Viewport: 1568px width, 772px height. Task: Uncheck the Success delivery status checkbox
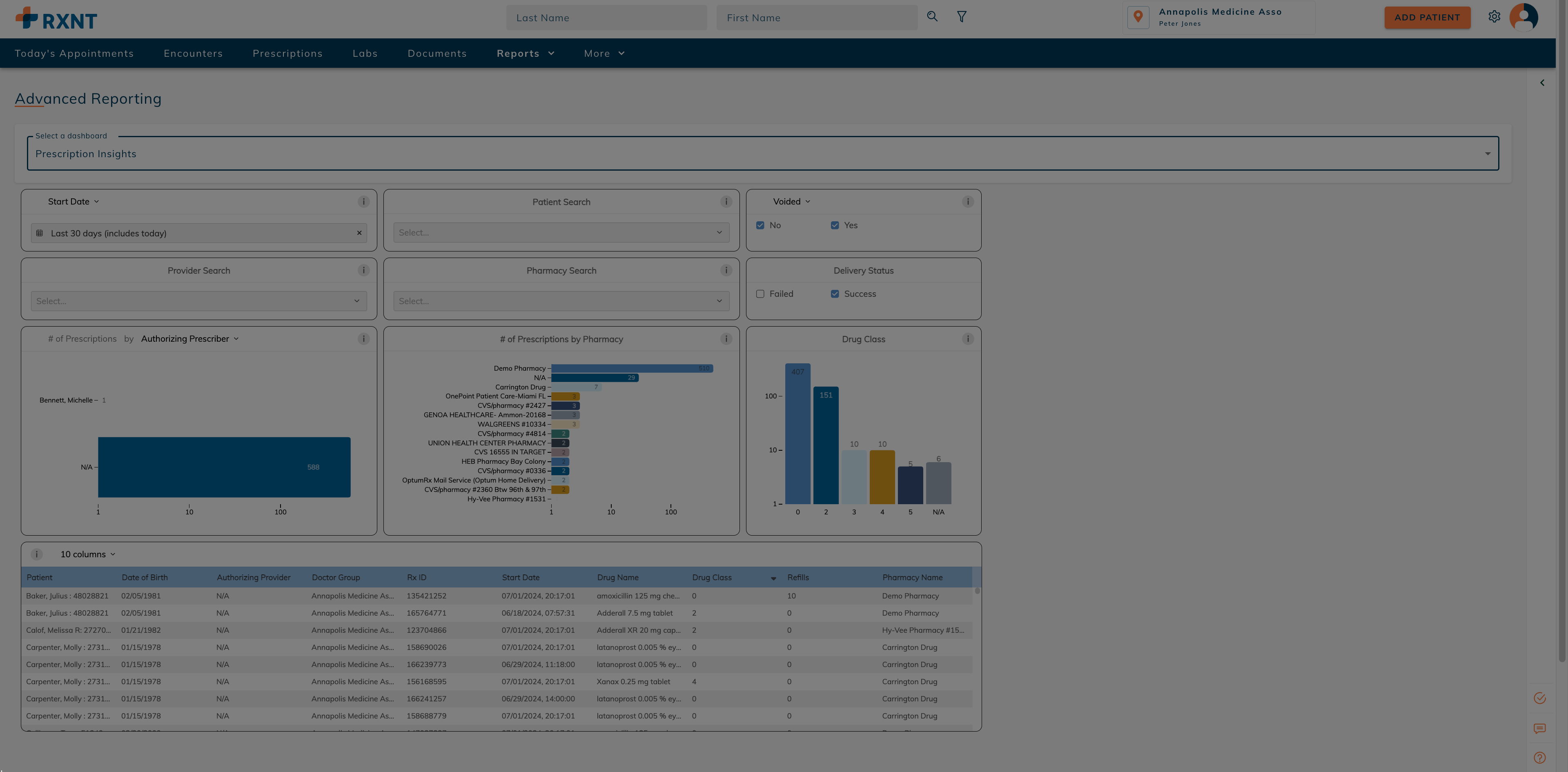pos(835,294)
